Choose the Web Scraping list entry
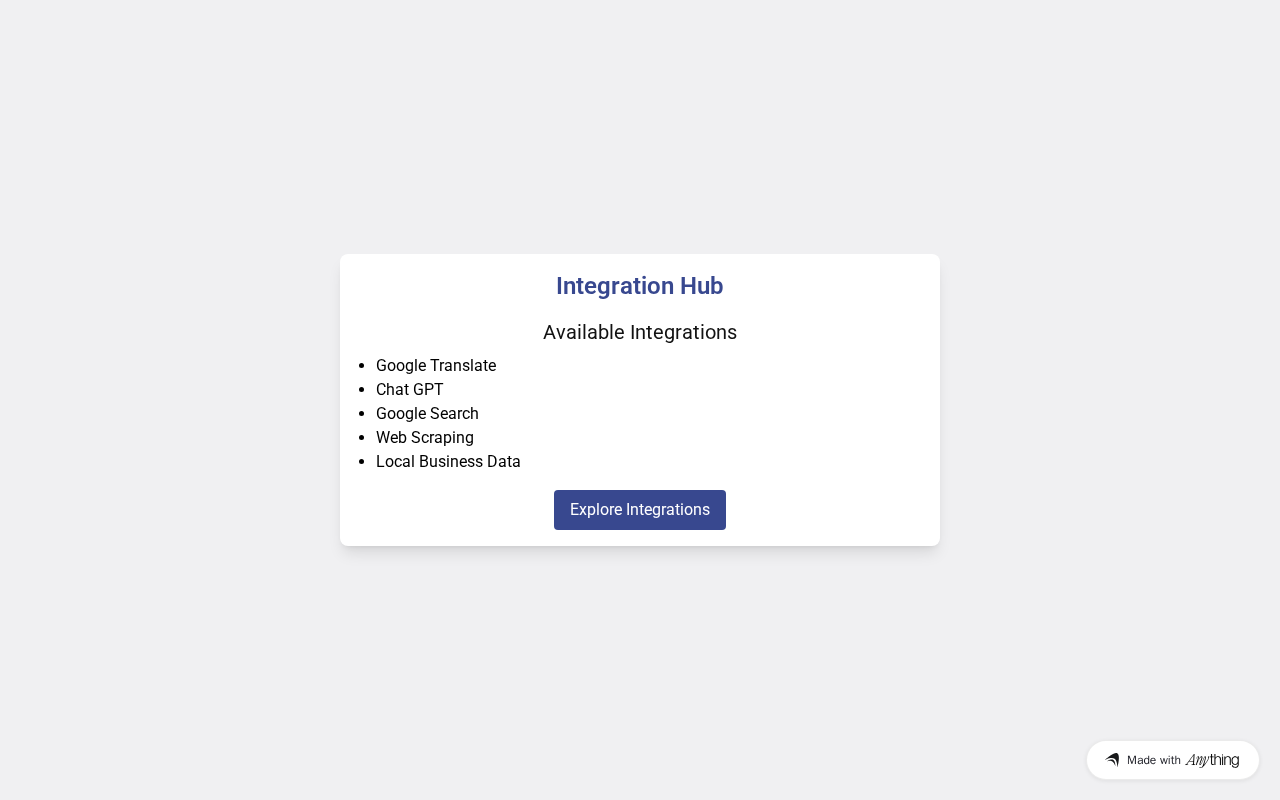The image size is (1280, 800). tap(425, 438)
